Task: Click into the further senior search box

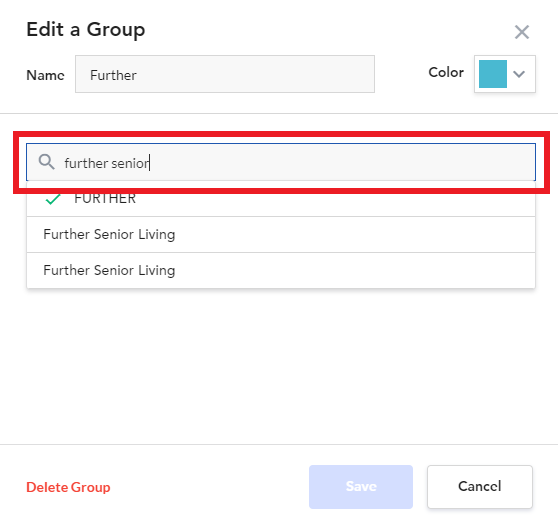Action: click(281, 162)
